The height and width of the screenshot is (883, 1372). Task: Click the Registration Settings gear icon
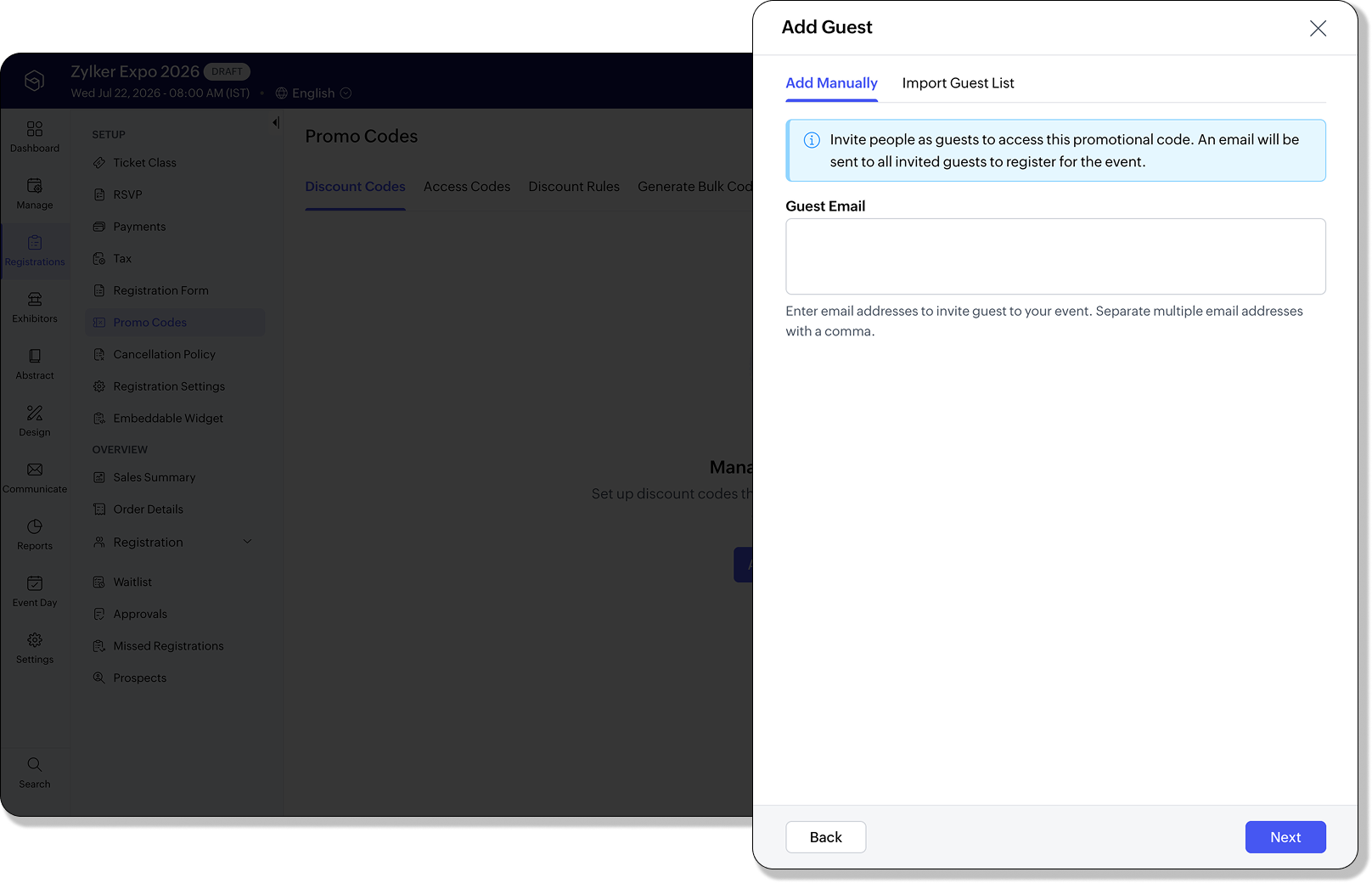(x=99, y=386)
